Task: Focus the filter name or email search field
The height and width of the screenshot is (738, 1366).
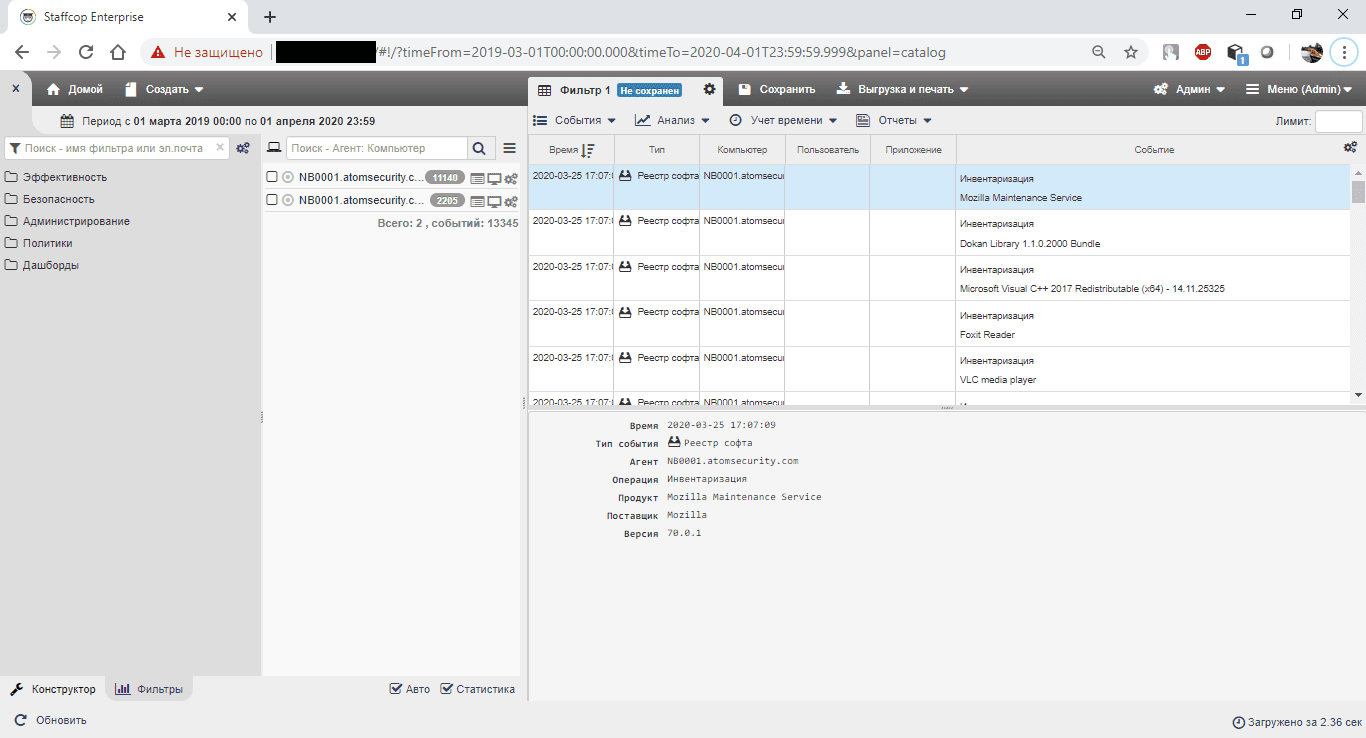Action: 119,148
